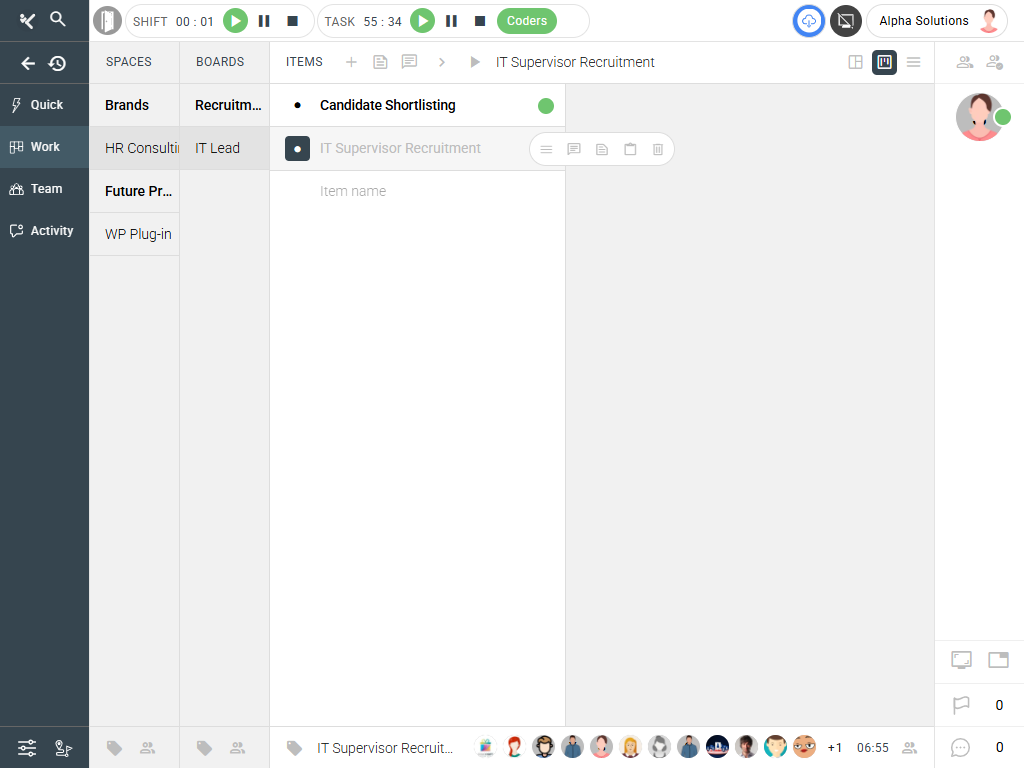Viewport: 1024px width, 768px height.
Task: Click the green Coders button
Action: (x=527, y=21)
